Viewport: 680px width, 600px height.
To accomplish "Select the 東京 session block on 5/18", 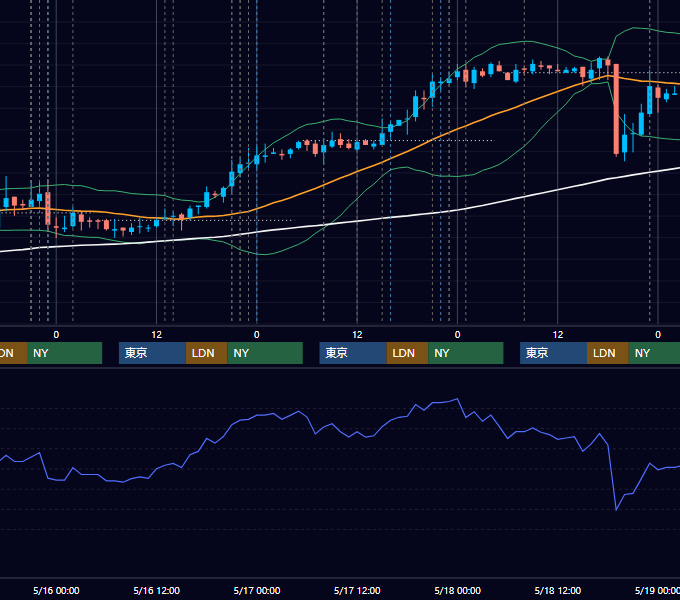I will coord(554,353).
